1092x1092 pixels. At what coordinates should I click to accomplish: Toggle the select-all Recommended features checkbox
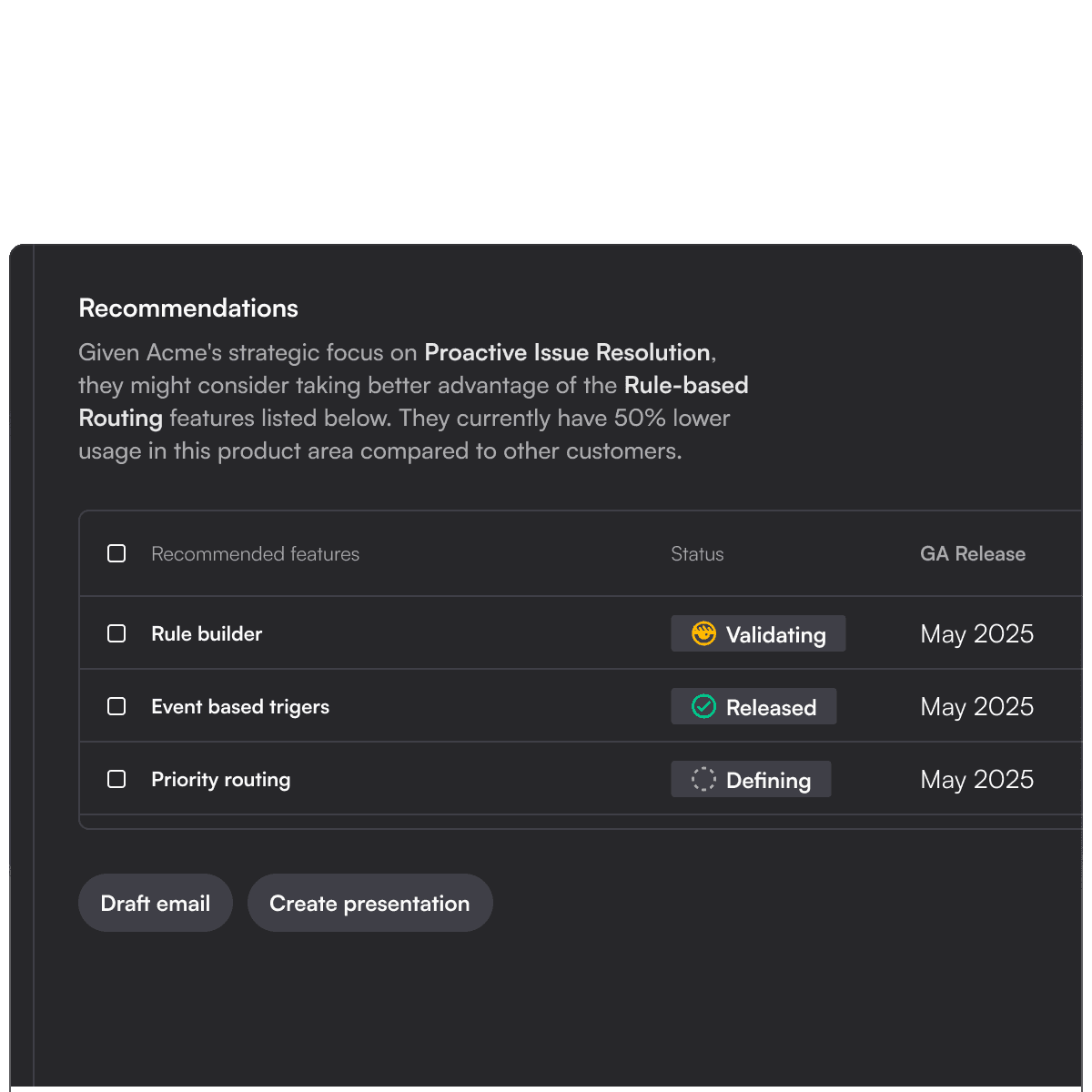(116, 553)
